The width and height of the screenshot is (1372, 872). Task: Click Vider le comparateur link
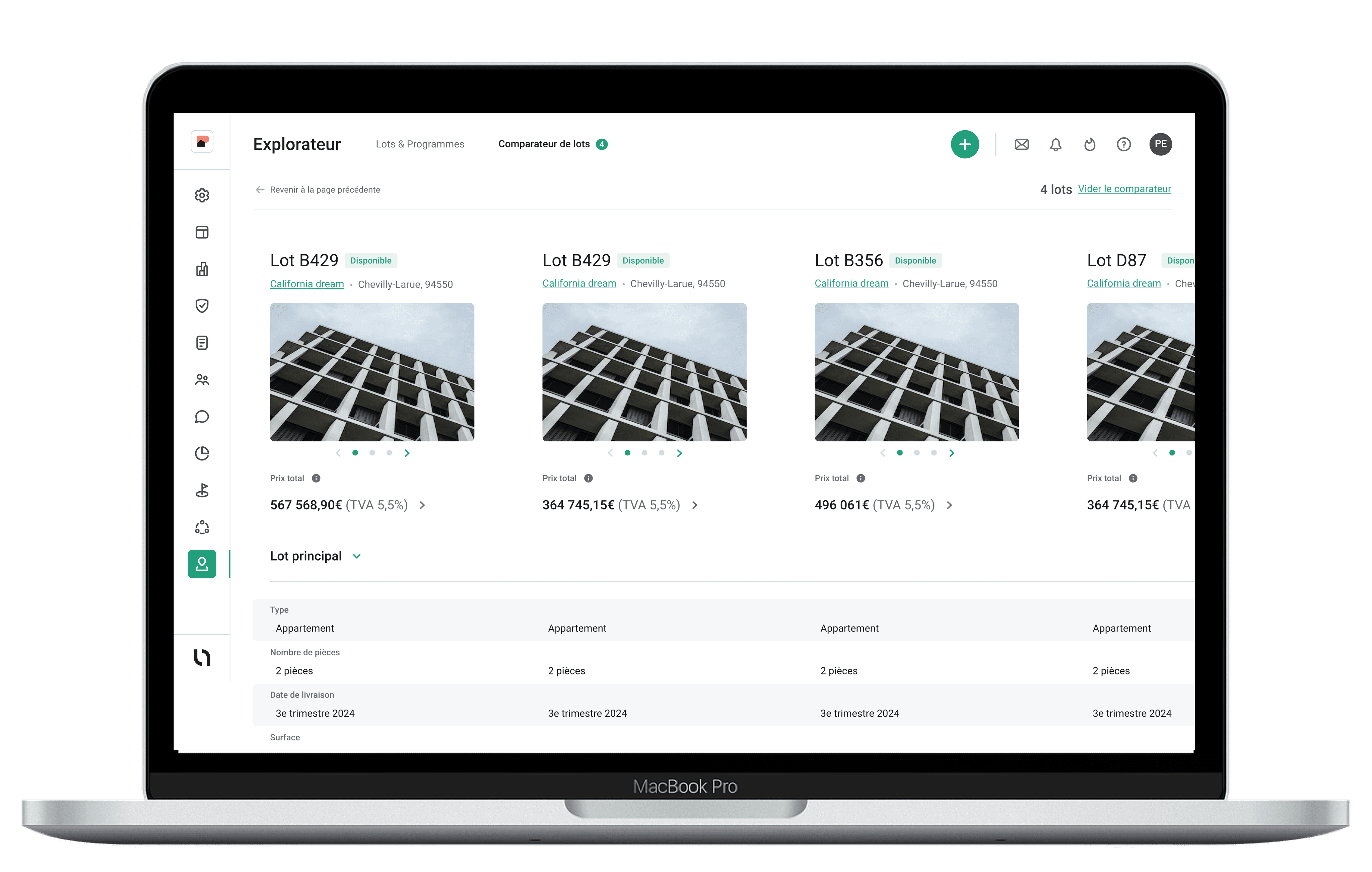pyautogui.click(x=1124, y=189)
